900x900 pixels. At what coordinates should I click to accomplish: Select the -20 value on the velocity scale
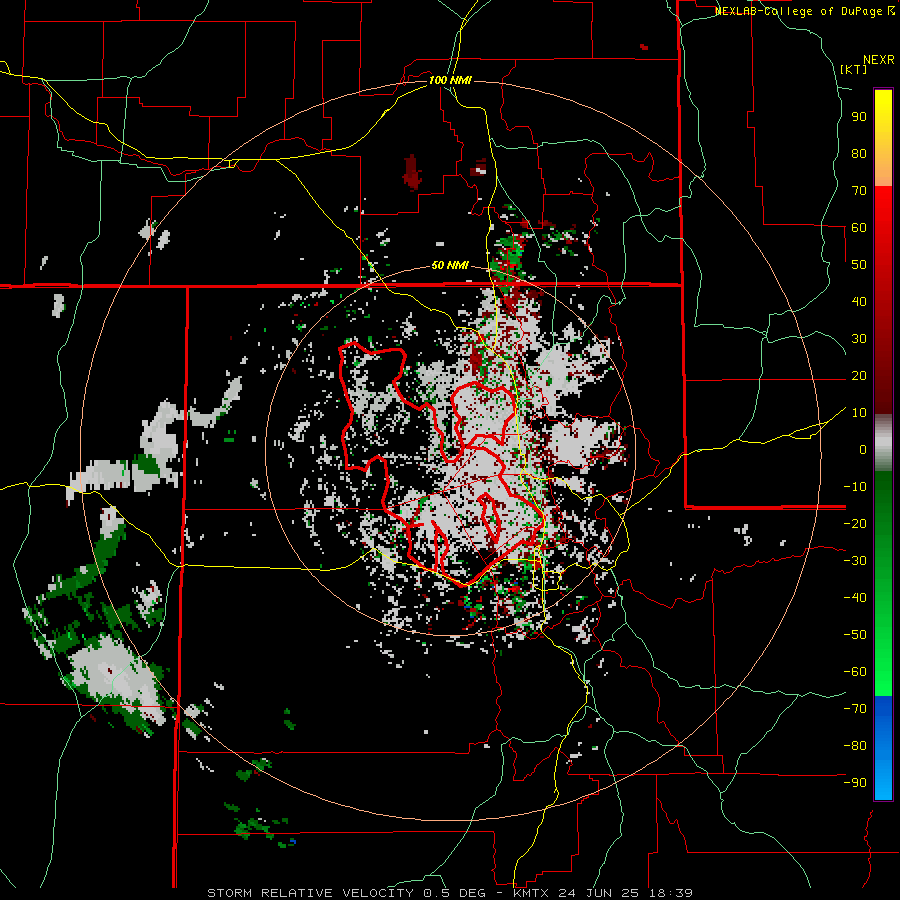pos(855,523)
